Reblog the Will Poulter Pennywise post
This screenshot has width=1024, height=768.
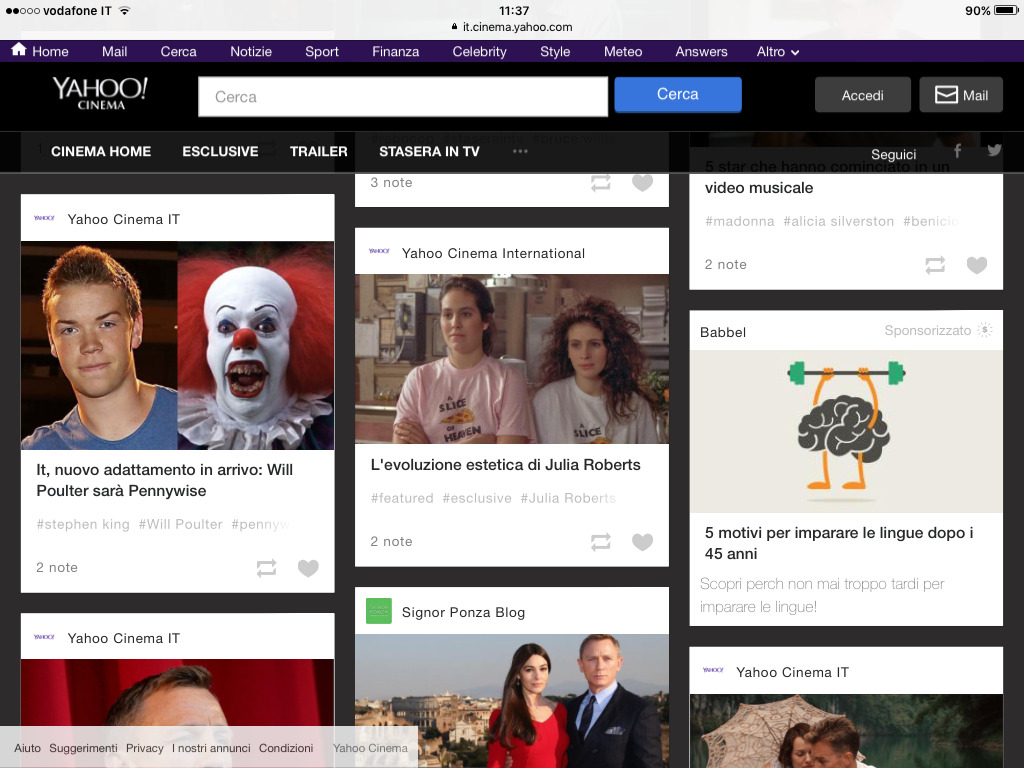(266, 568)
